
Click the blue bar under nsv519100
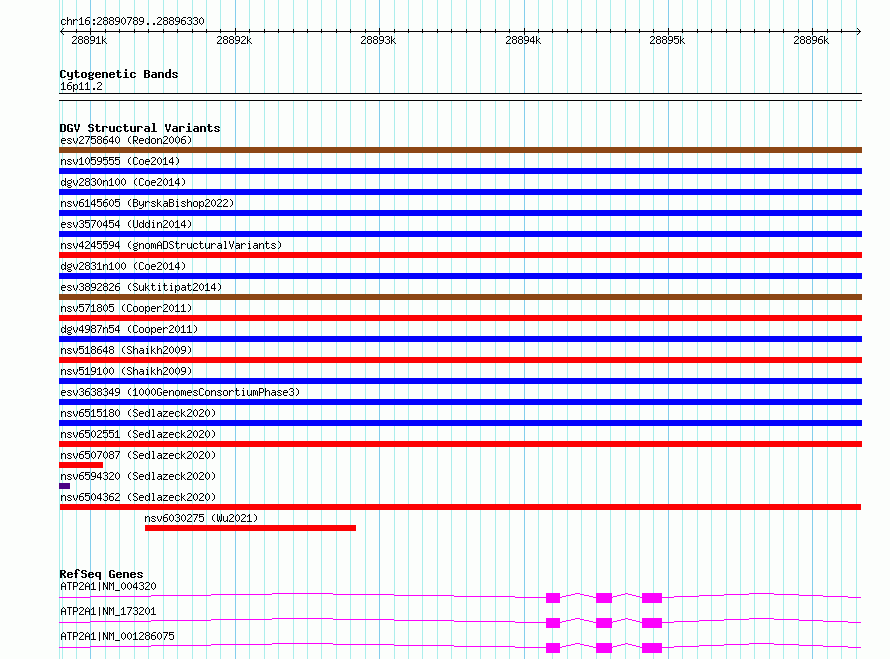coord(460,381)
